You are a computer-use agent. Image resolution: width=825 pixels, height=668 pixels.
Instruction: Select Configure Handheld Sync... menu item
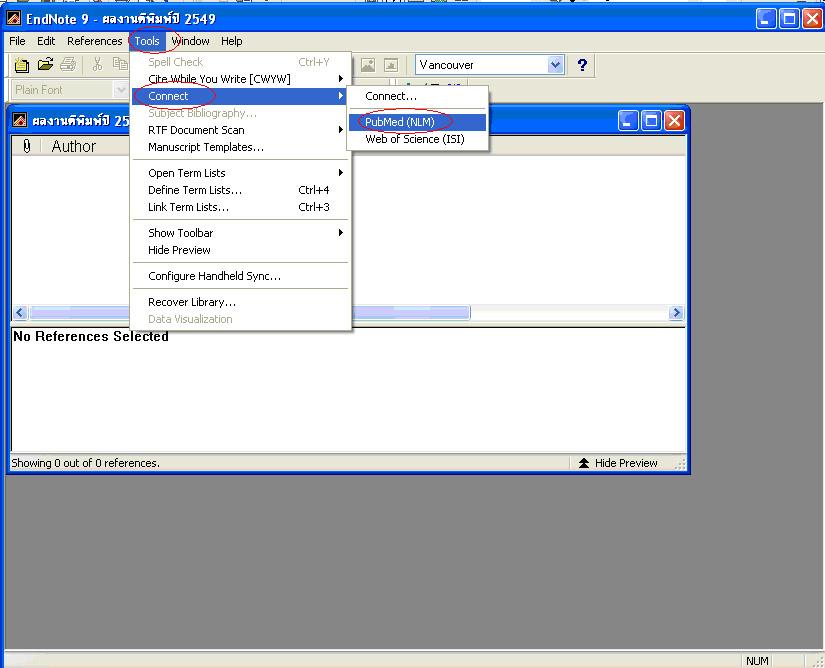pos(240,276)
